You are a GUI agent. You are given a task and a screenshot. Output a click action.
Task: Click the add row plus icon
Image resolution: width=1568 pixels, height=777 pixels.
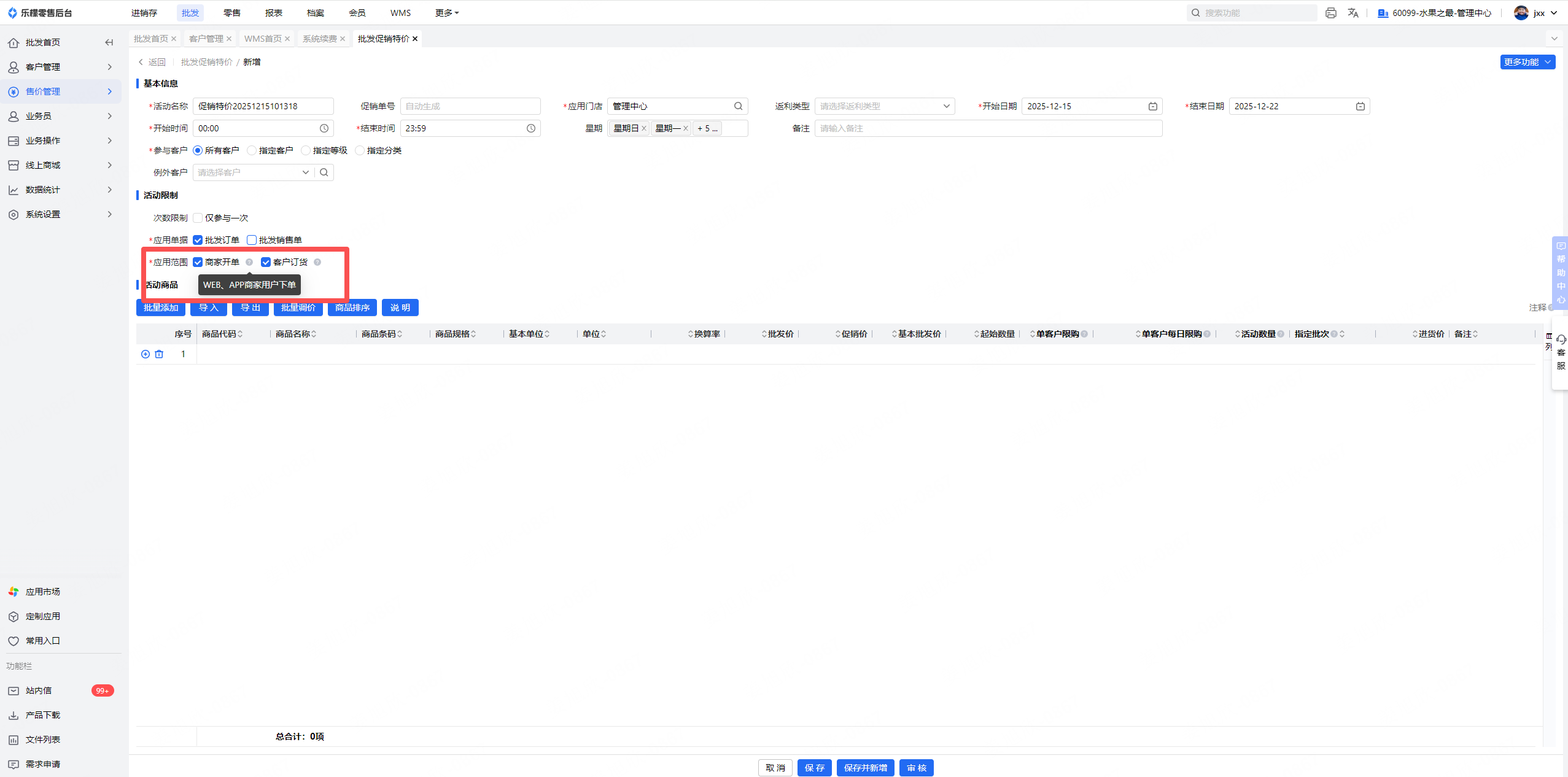coord(146,354)
